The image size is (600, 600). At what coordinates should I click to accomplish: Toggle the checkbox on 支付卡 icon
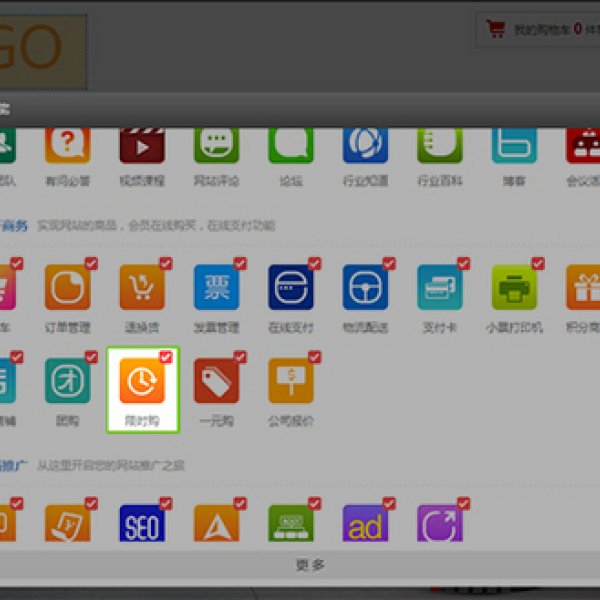tap(463, 263)
